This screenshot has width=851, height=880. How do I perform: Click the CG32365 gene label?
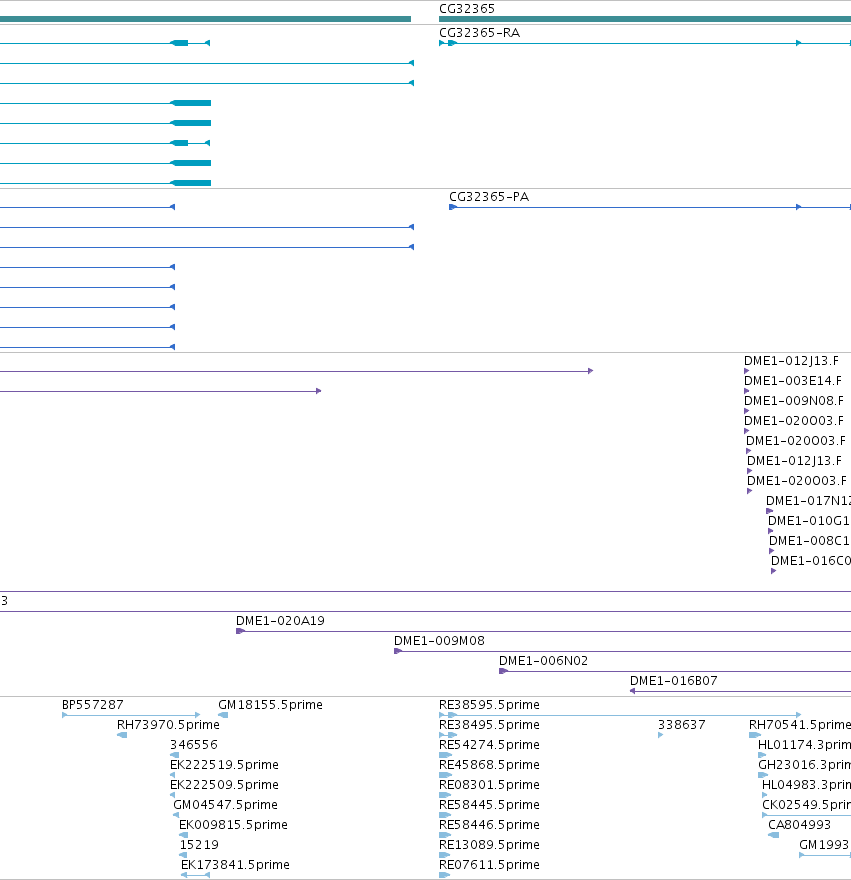(x=466, y=8)
